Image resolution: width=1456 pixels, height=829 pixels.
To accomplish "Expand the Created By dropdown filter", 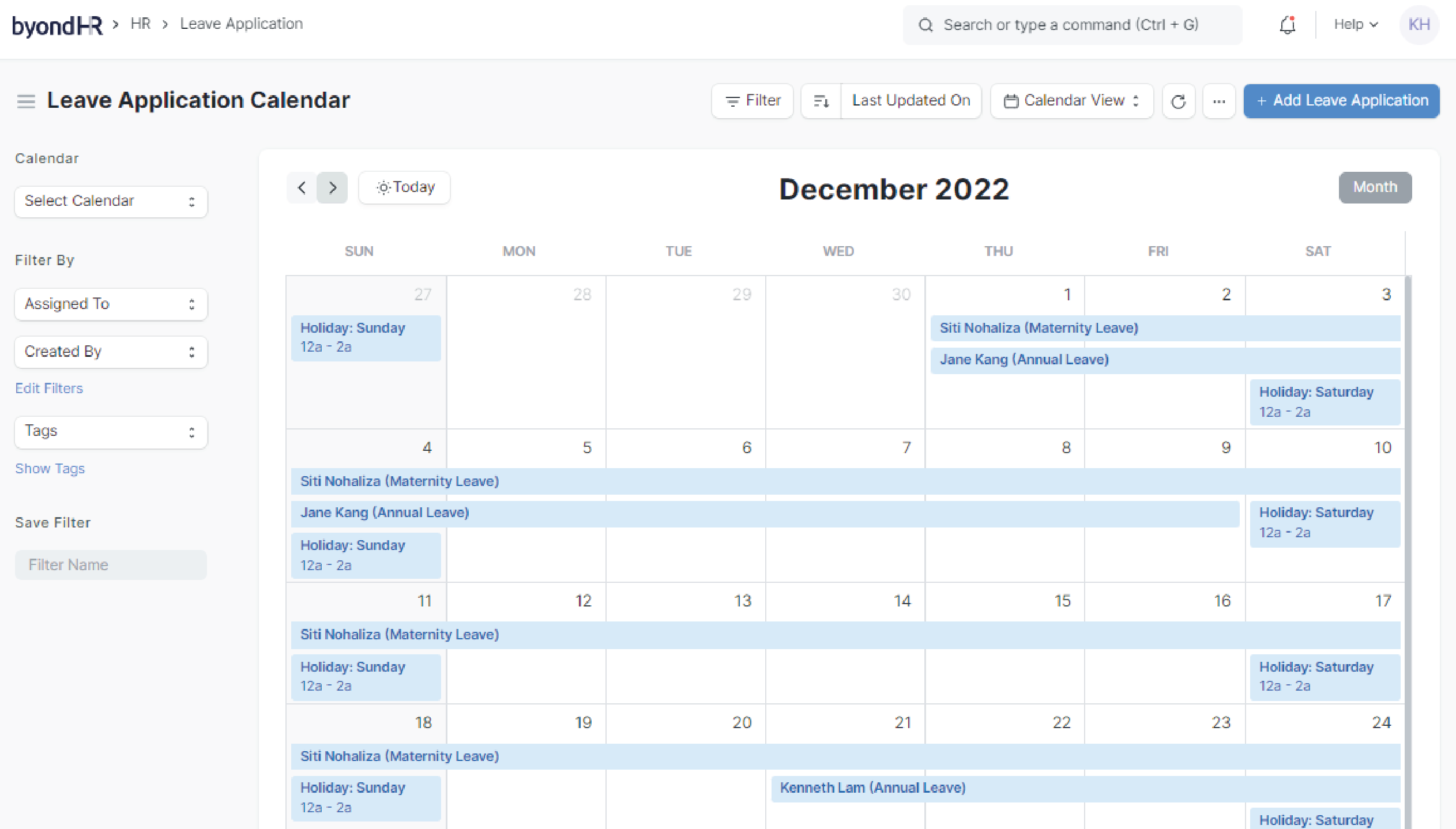I will (111, 351).
